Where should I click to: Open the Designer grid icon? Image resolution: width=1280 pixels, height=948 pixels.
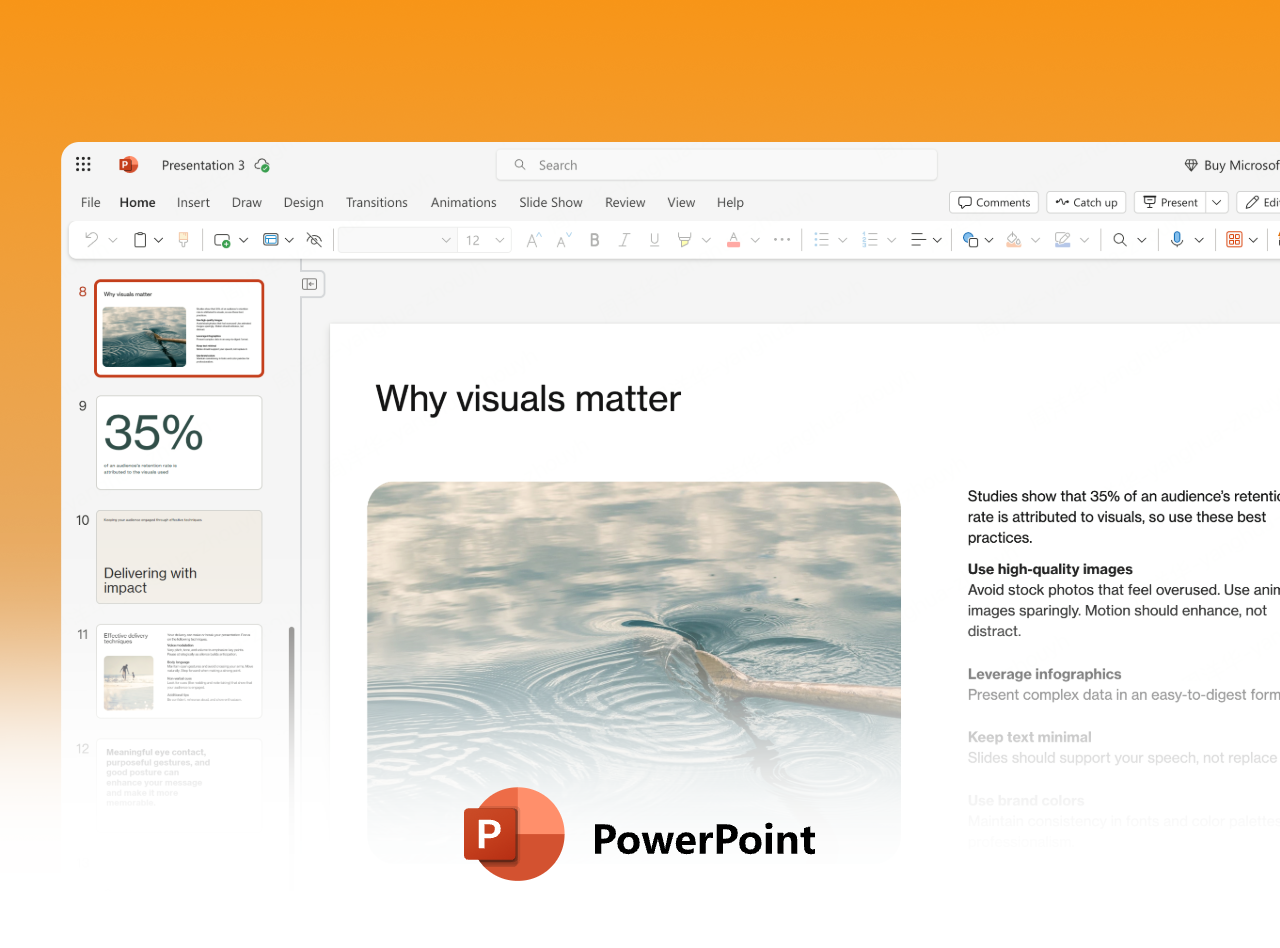pos(1234,240)
